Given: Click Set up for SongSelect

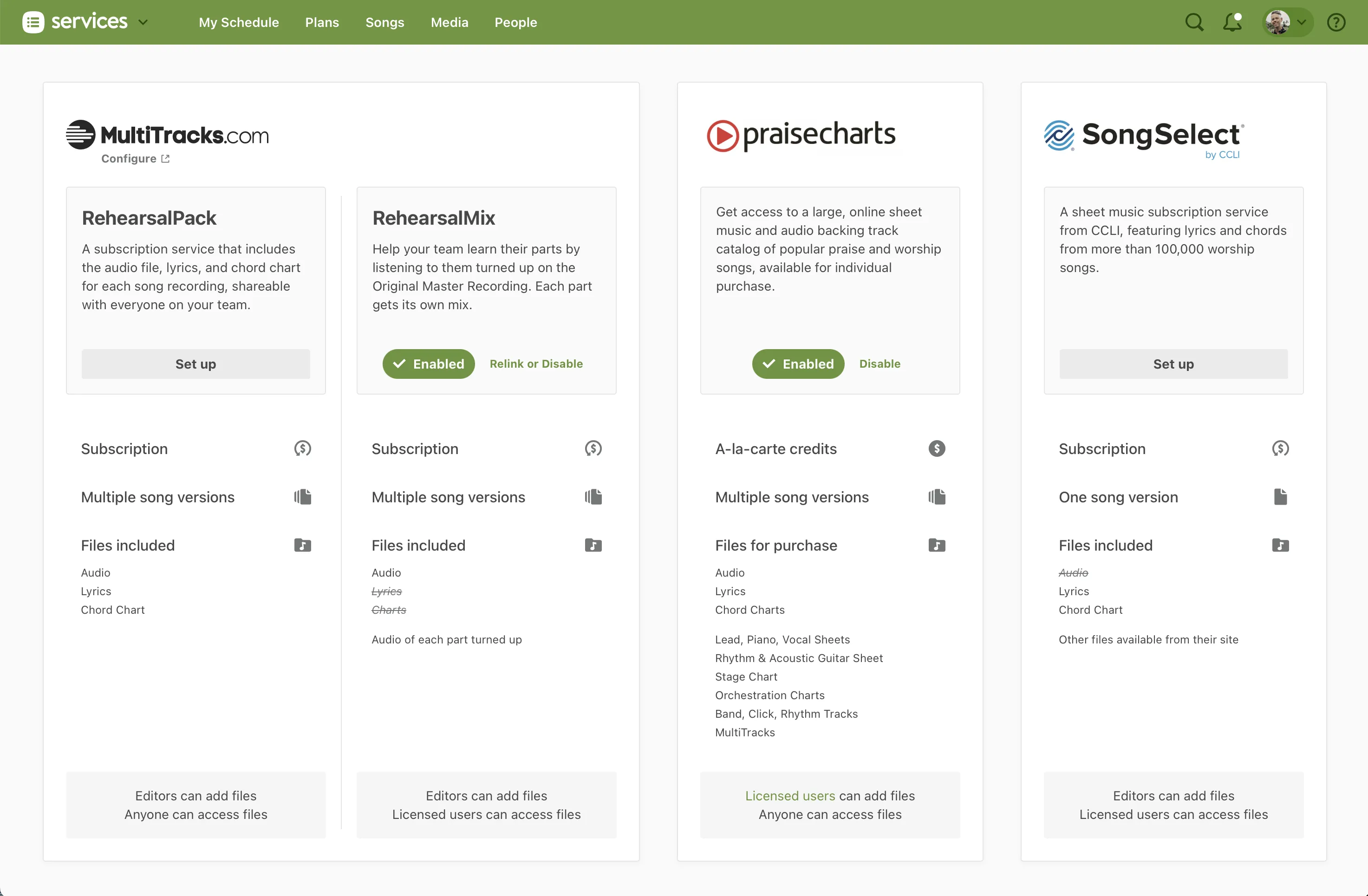Looking at the screenshot, I should point(1173,363).
